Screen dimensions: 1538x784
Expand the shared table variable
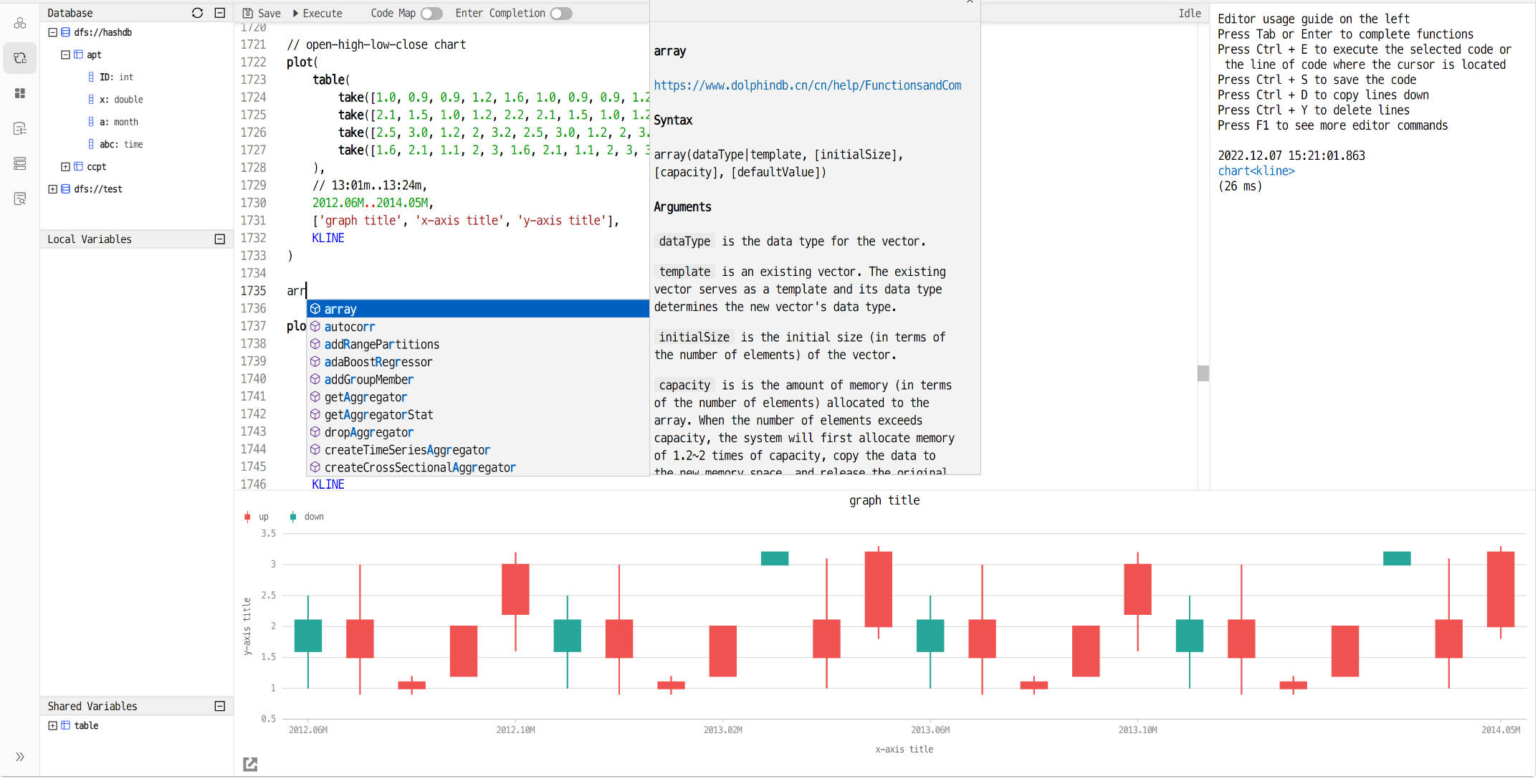click(53, 725)
